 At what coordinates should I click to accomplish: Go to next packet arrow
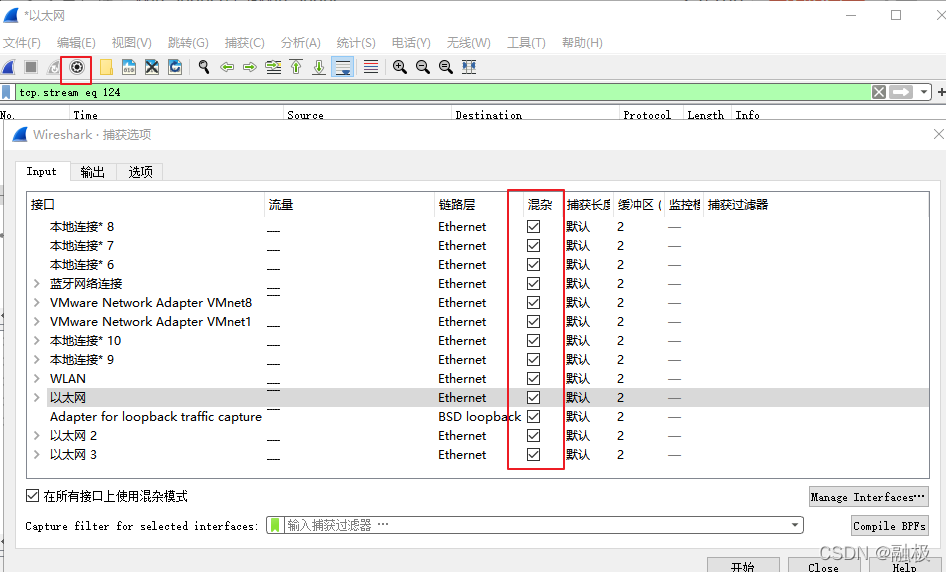pos(250,67)
